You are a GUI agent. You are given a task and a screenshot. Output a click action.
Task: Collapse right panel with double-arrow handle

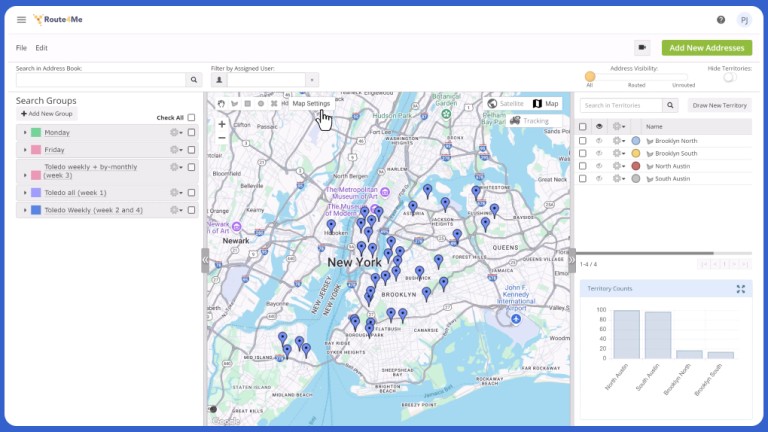click(572, 260)
